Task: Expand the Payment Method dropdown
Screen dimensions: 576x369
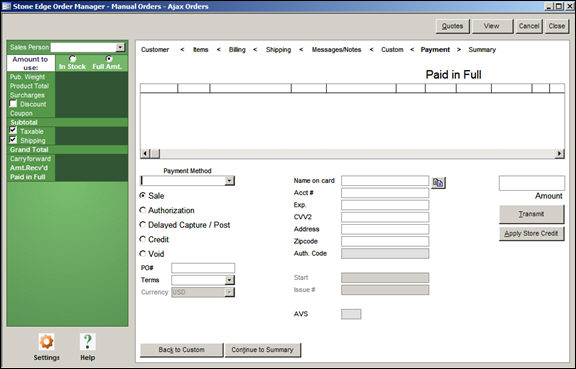Action: pyautogui.click(x=230, y=180)
